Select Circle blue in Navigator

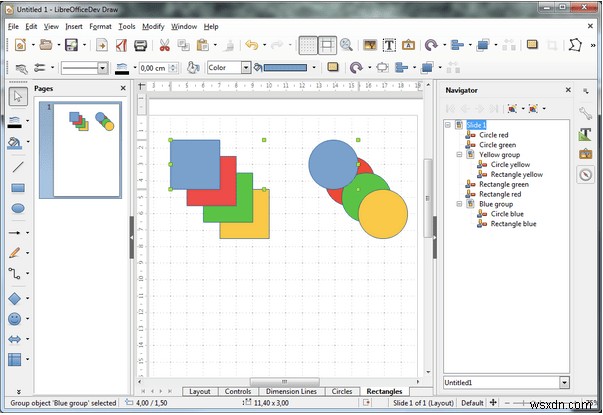[507, 214]
